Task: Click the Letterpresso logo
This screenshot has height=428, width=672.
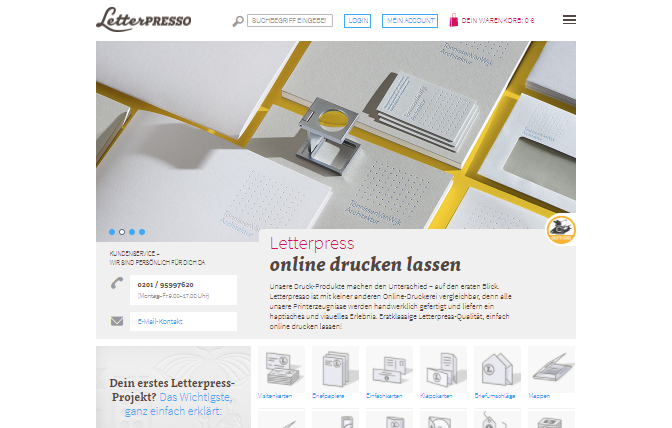Action: [x=144, y=18]
